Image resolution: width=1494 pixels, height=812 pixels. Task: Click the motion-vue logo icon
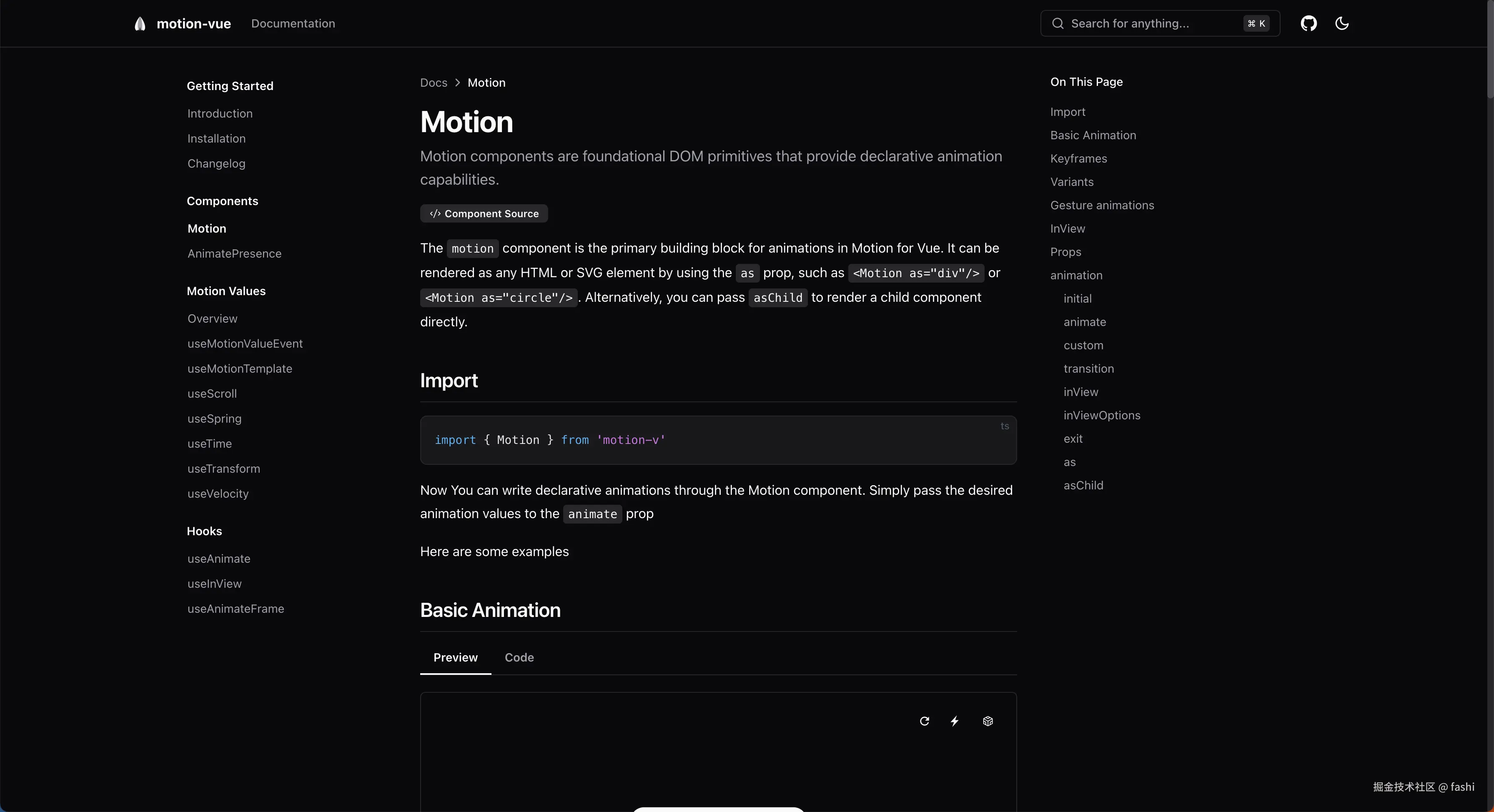point(140,24)
